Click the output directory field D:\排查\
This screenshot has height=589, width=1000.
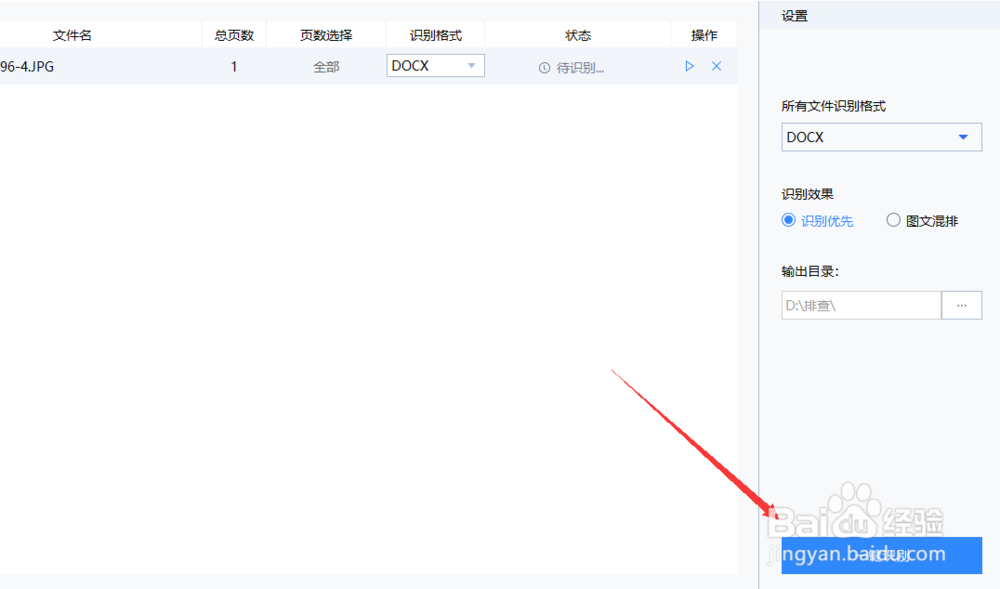click(x=860, y=305)
